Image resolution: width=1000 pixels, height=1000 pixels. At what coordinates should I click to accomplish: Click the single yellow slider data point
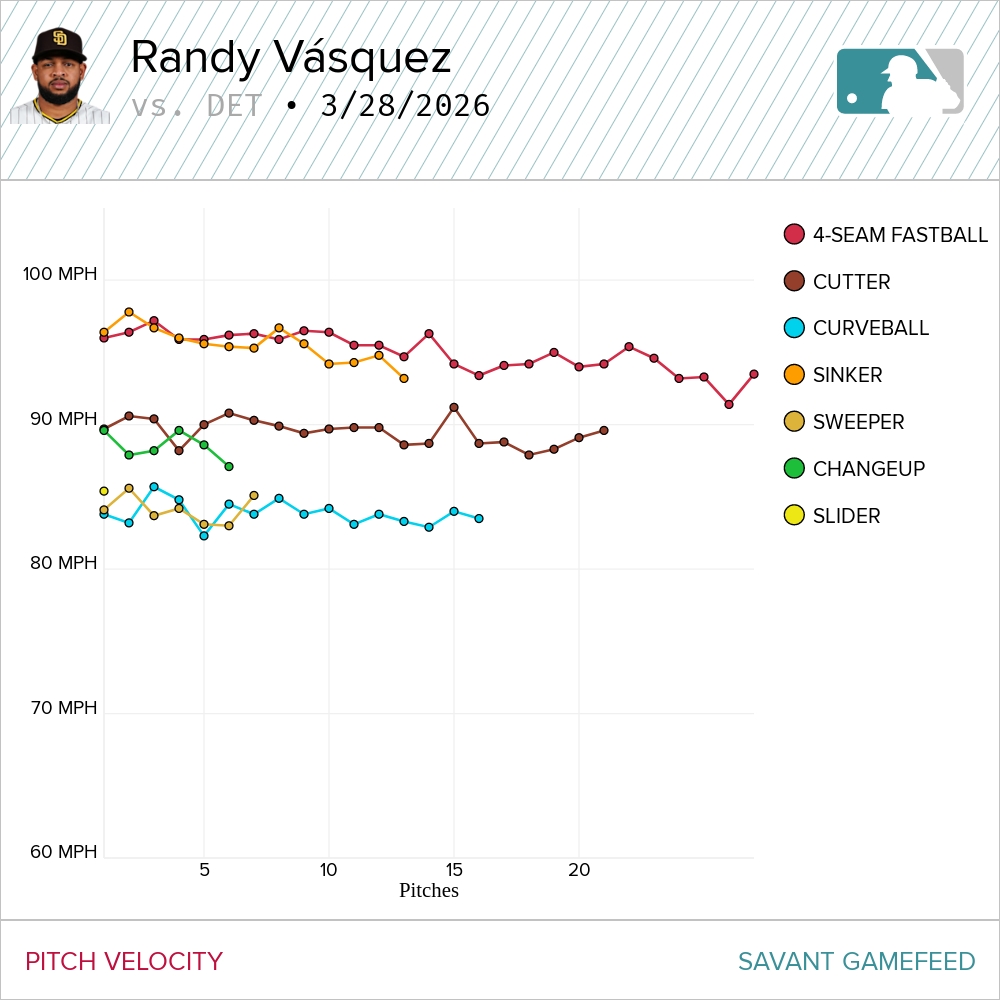pos(104,491)
